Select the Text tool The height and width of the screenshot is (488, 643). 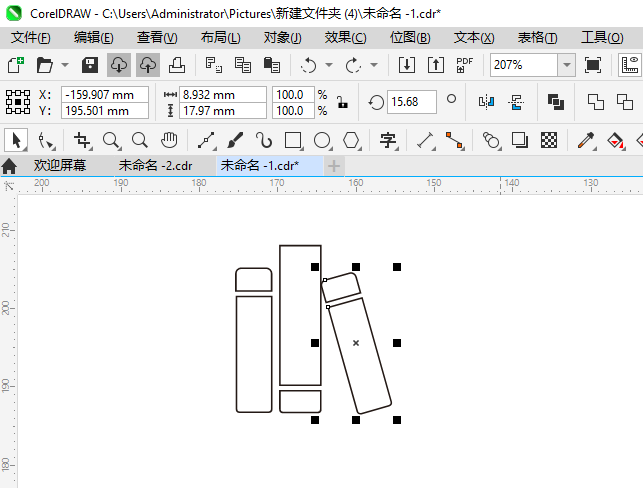pyautogui.click(x=388, y=140)
